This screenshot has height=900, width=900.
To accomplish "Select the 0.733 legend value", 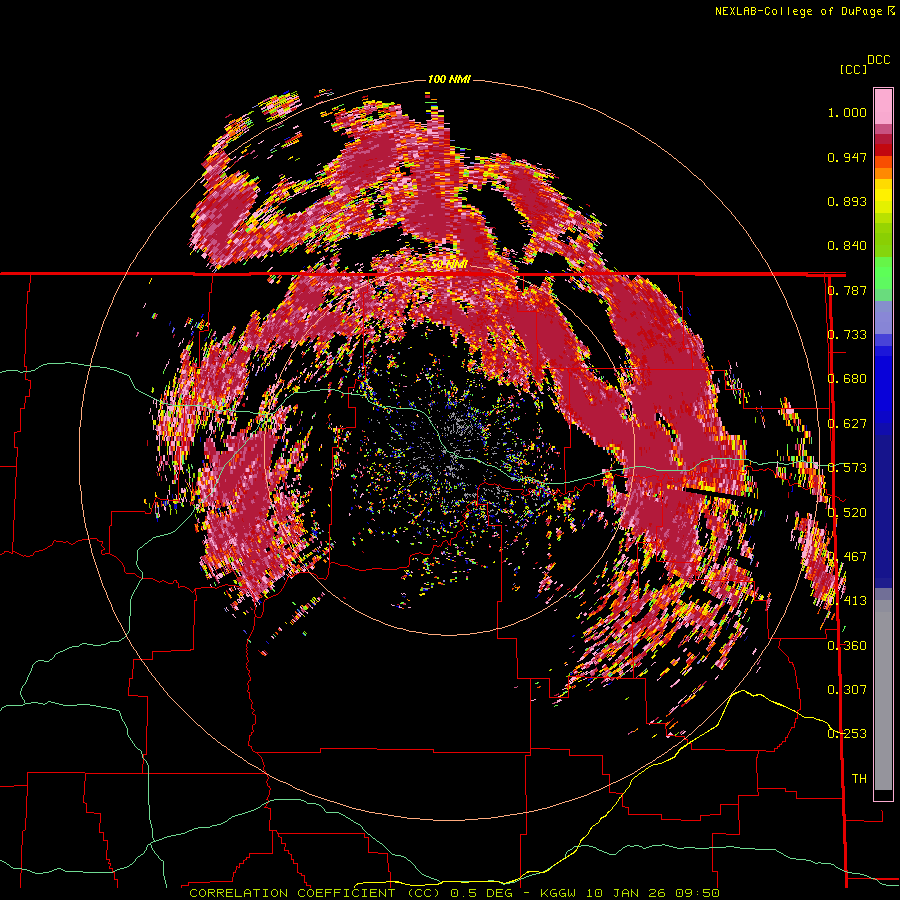I will click(847, 335).
